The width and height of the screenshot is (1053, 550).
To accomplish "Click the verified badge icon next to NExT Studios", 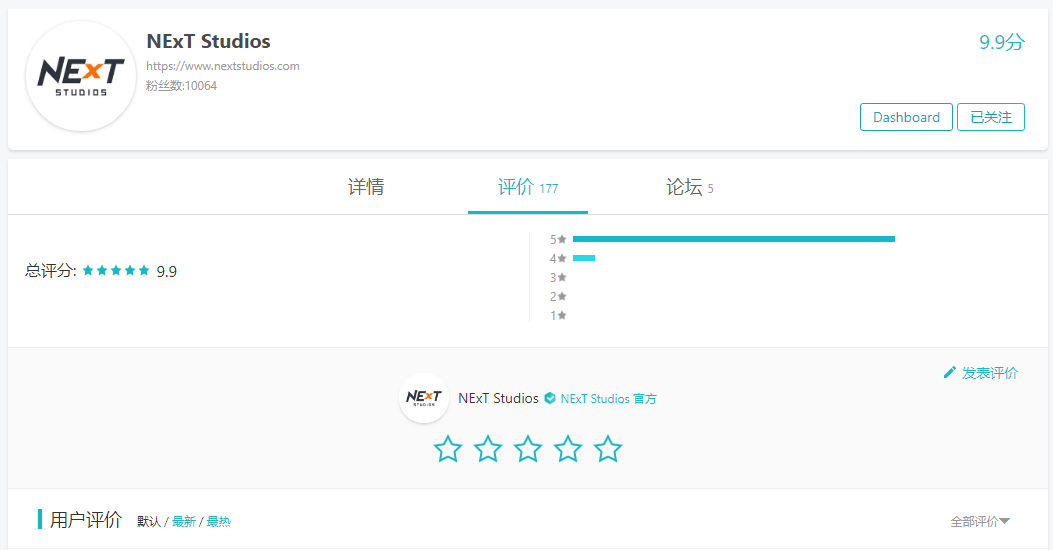I will tap(550, 398).
